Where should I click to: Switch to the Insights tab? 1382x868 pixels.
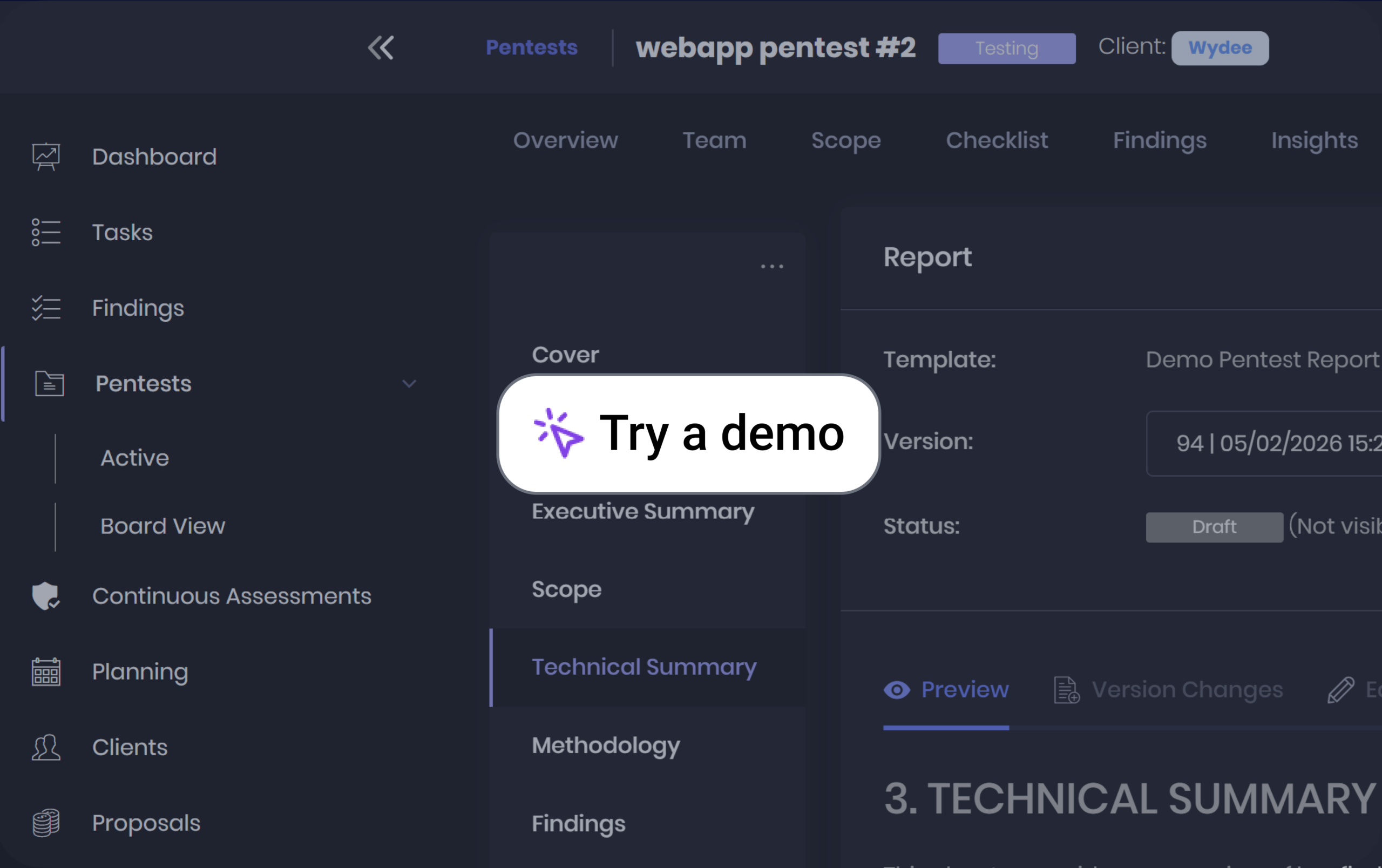click(x=1315, y=141)
